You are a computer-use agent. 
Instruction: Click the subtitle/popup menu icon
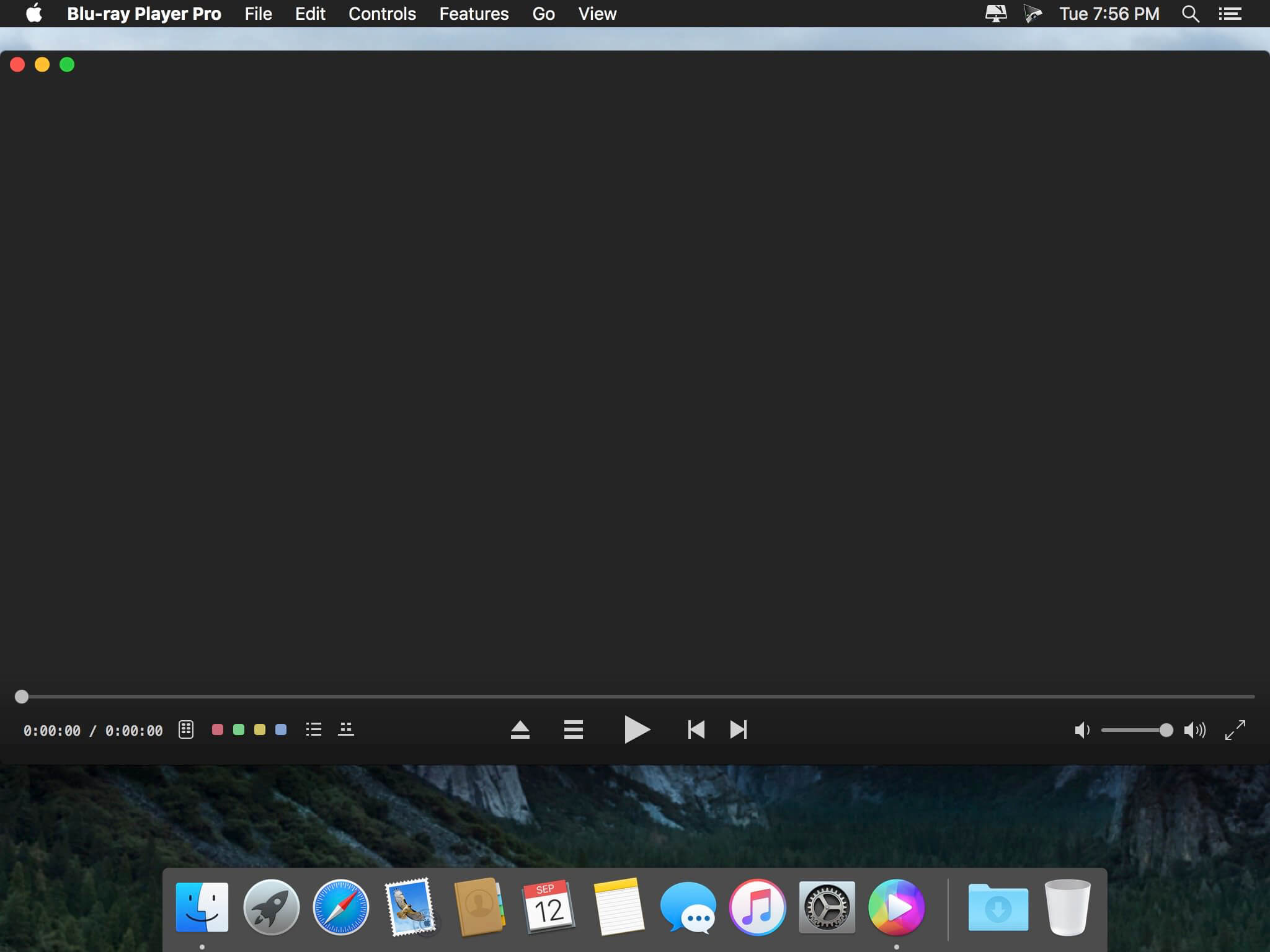[x=345, y=729]
